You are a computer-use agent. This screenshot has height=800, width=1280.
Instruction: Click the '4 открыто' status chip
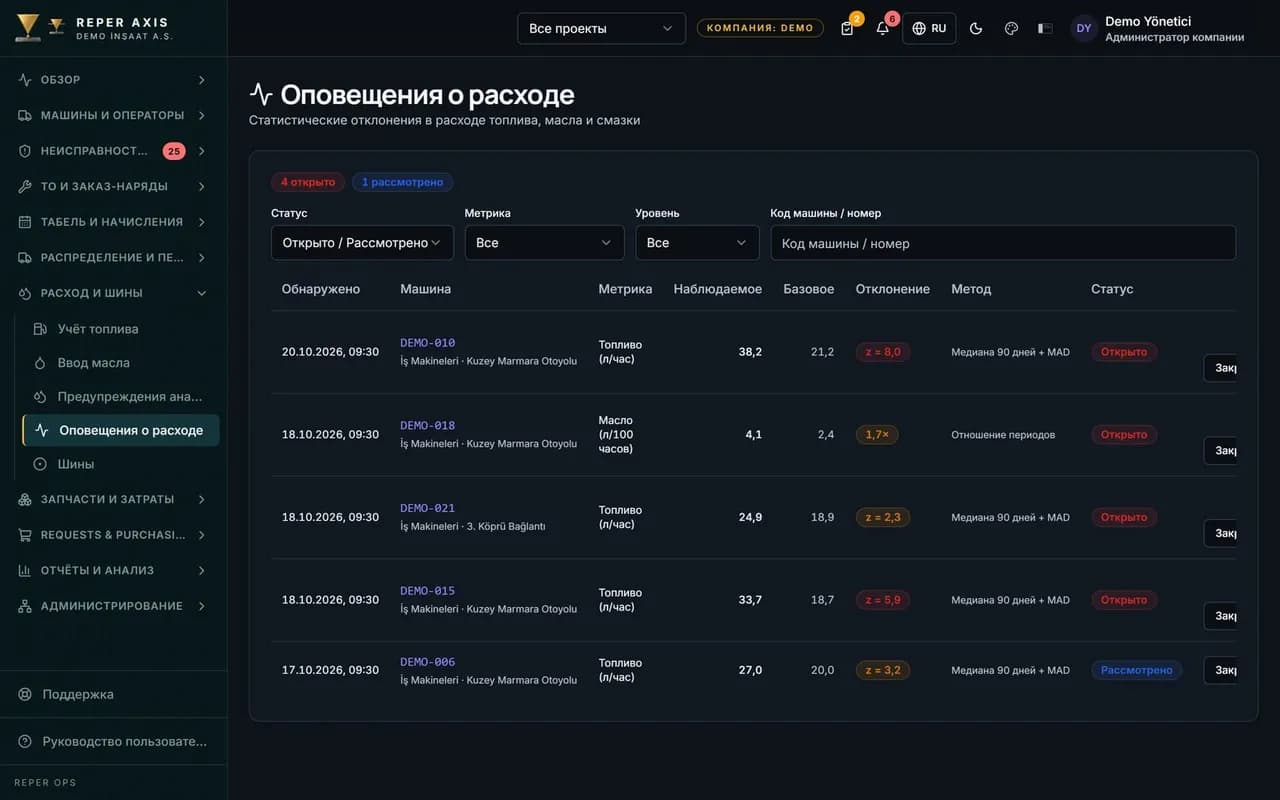[308, 182]
